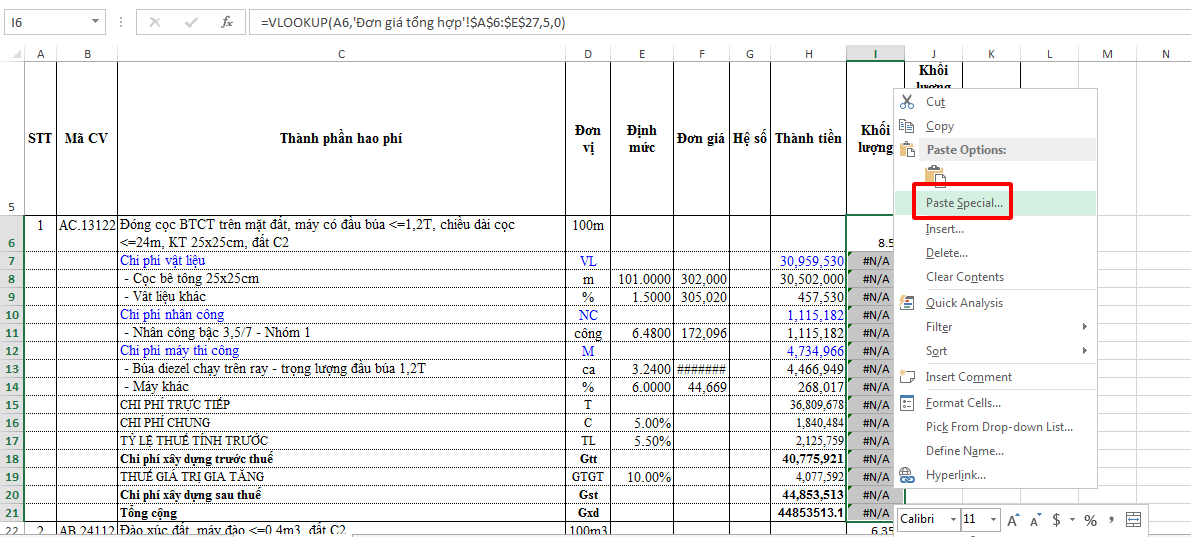Click value '44853513.1'
This screenshot has height=537, width=1191.
(809, 513)
